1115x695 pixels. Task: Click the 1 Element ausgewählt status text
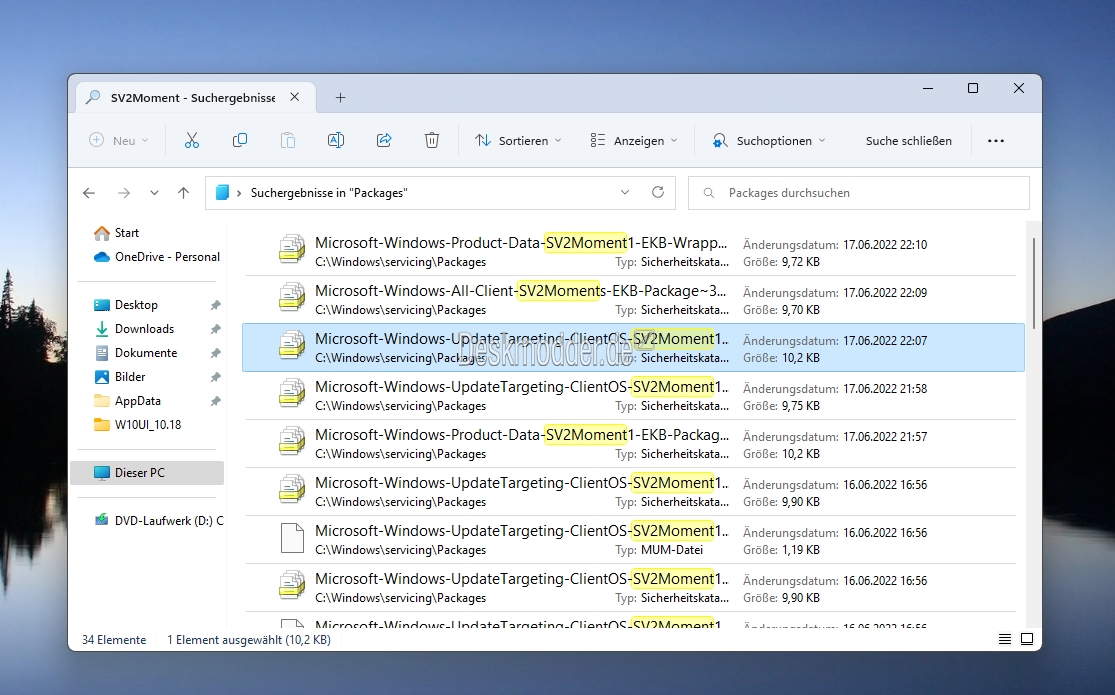pos(249,640)
